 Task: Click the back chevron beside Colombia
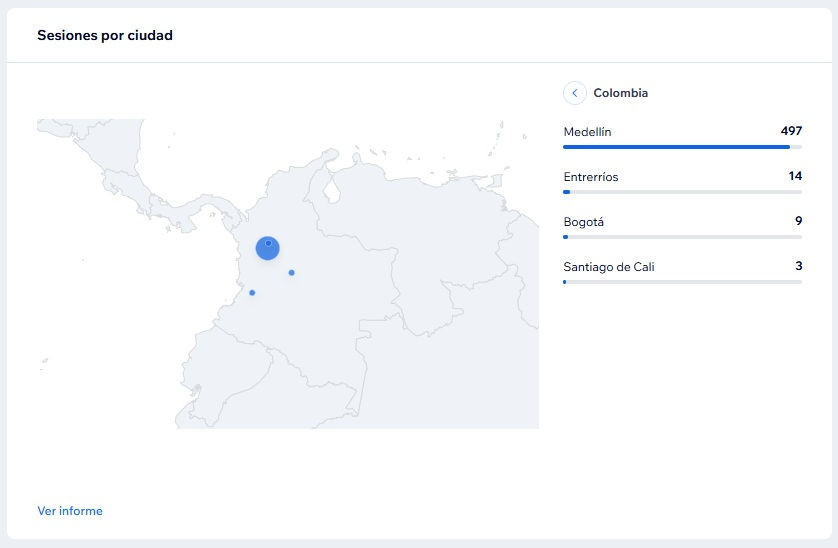point(574,93)
